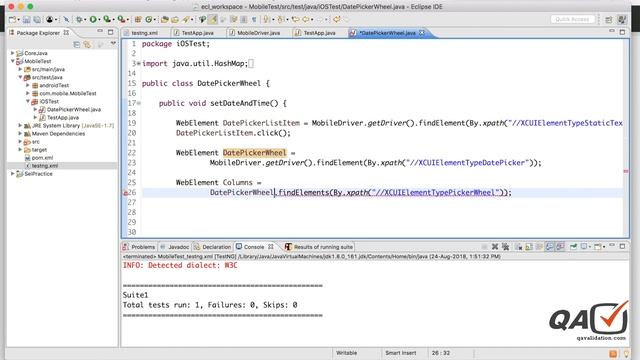
Task: Click the Quick Access search field
Action: click(572, 19)
